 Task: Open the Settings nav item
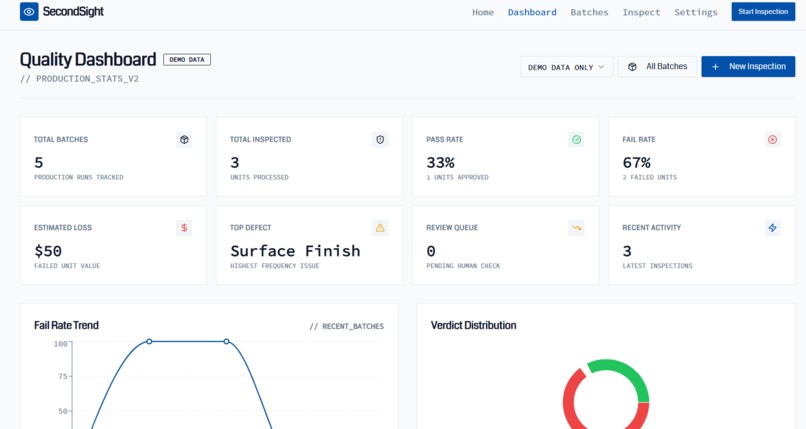point(695,12)
